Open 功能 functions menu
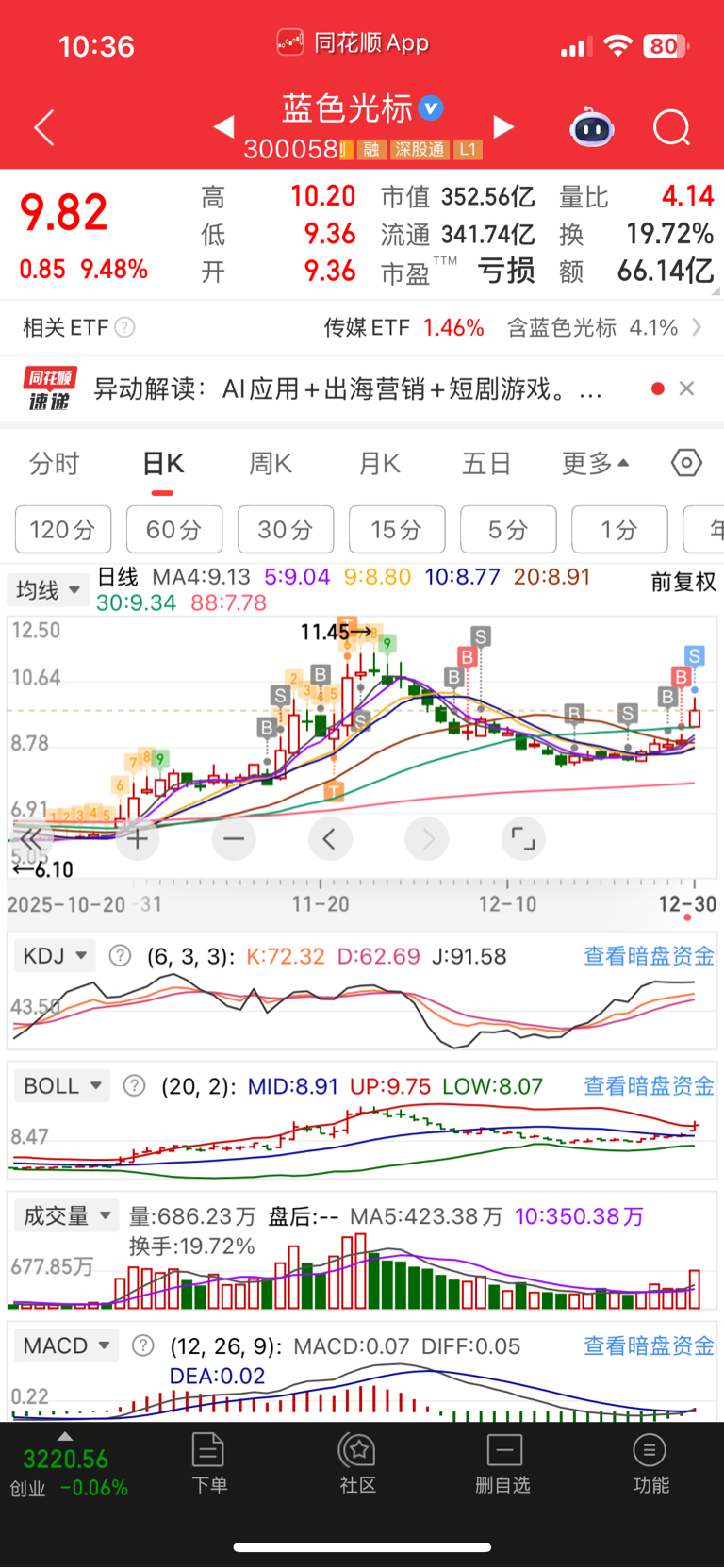The width and height of the screenshot is (724, 1568). (650, 1463)
